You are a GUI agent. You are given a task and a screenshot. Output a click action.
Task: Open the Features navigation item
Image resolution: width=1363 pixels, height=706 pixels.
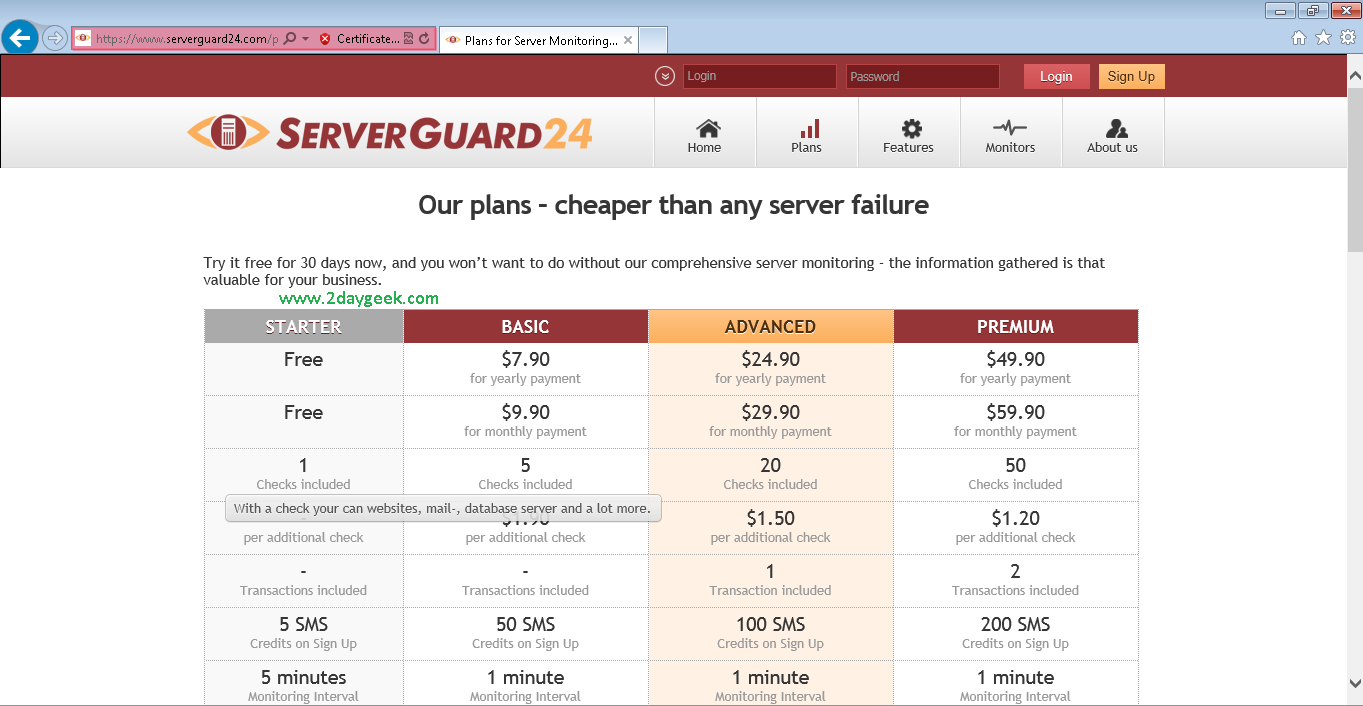[x=908, y=133]
